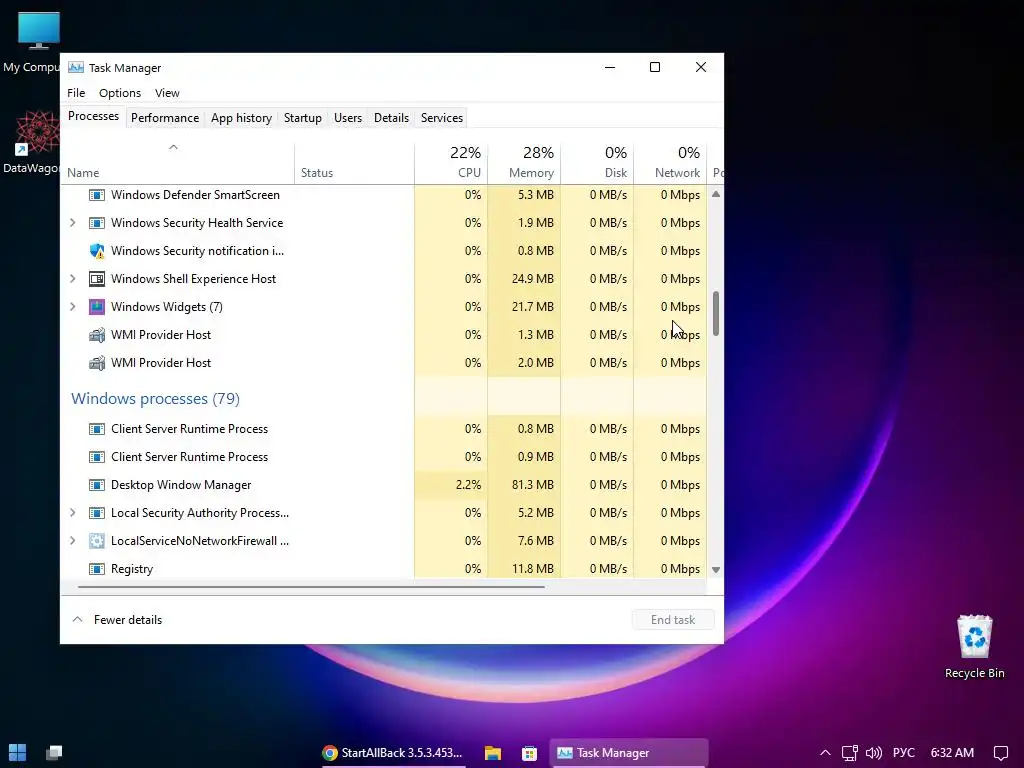Switch to the Users tab

pos(347,118)
